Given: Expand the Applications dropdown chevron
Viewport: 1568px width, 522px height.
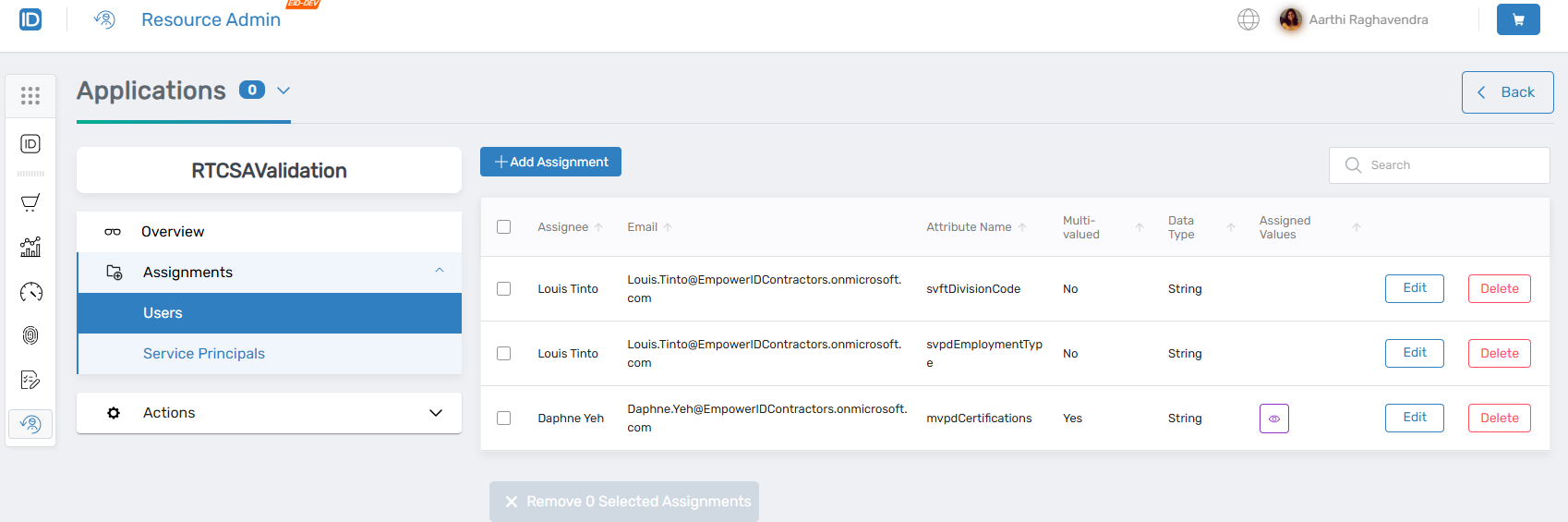Looking at the screenshot, I should tap(283, 91).
